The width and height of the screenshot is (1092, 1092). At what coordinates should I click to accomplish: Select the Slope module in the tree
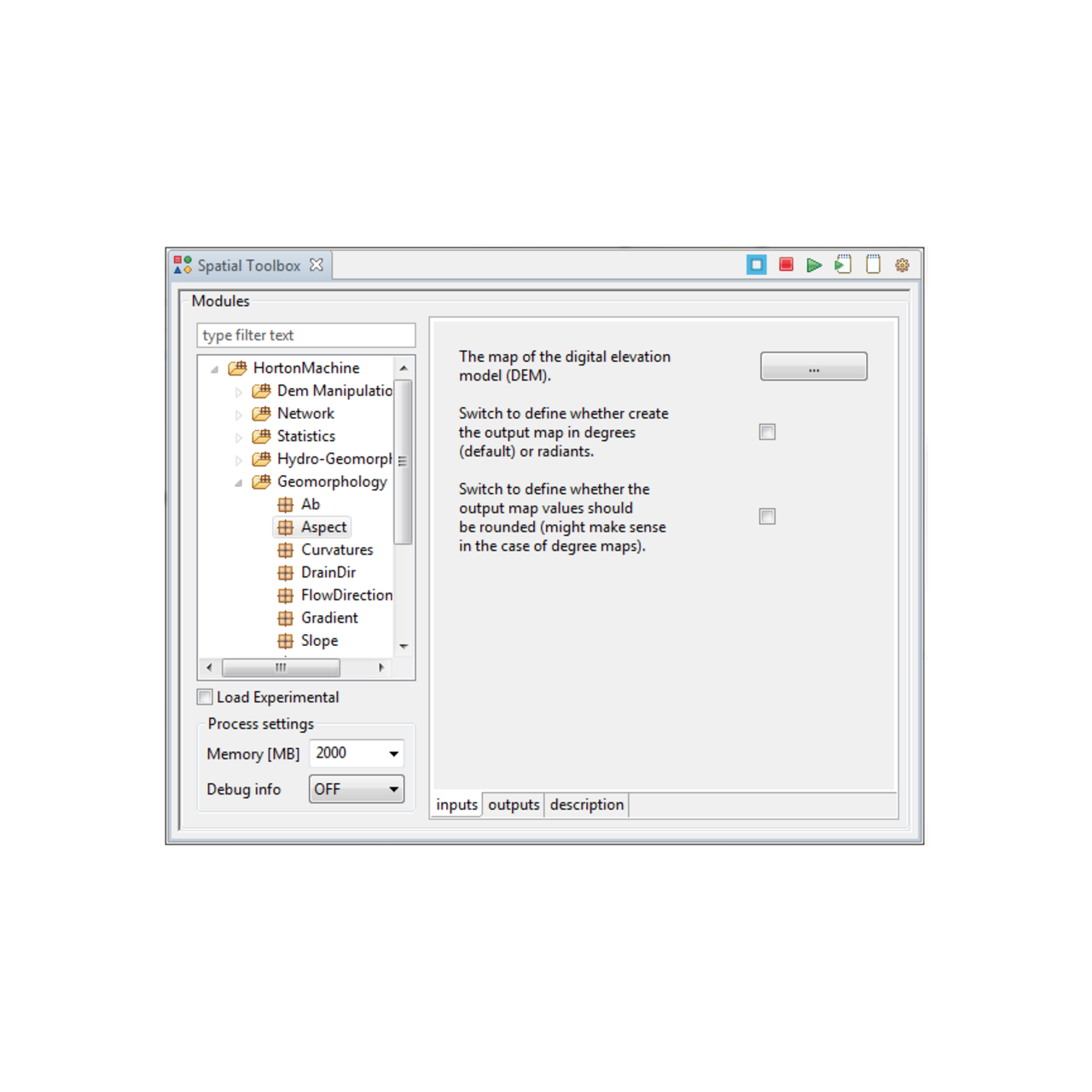tap(319, 640)
